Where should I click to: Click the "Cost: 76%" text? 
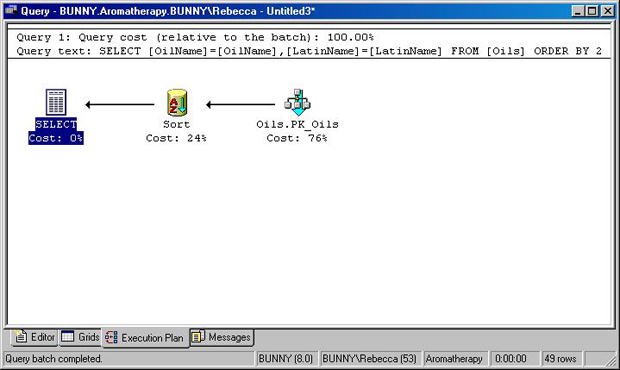coord(297,138)
